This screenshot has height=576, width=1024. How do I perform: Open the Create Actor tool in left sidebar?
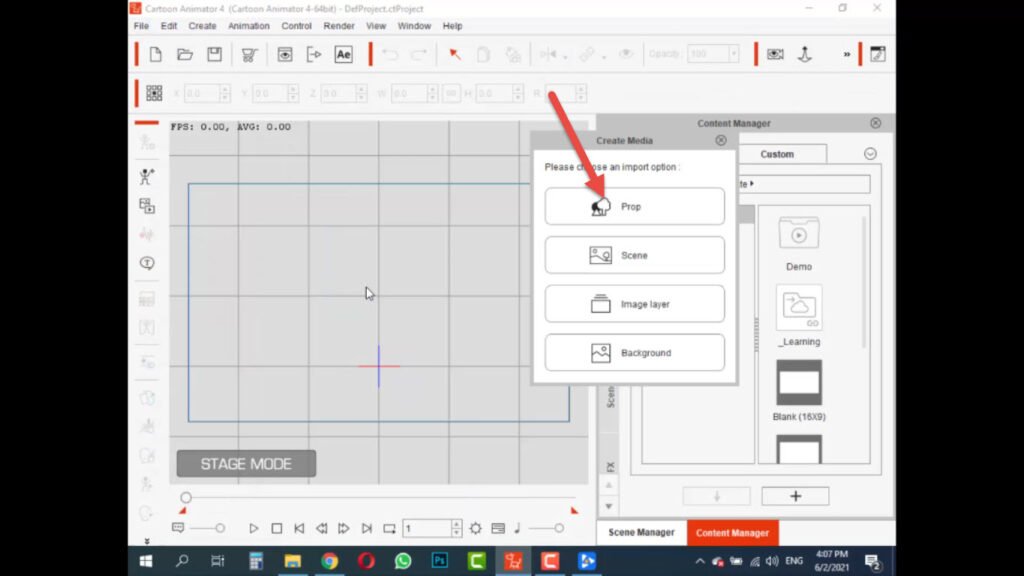point(147,176)
